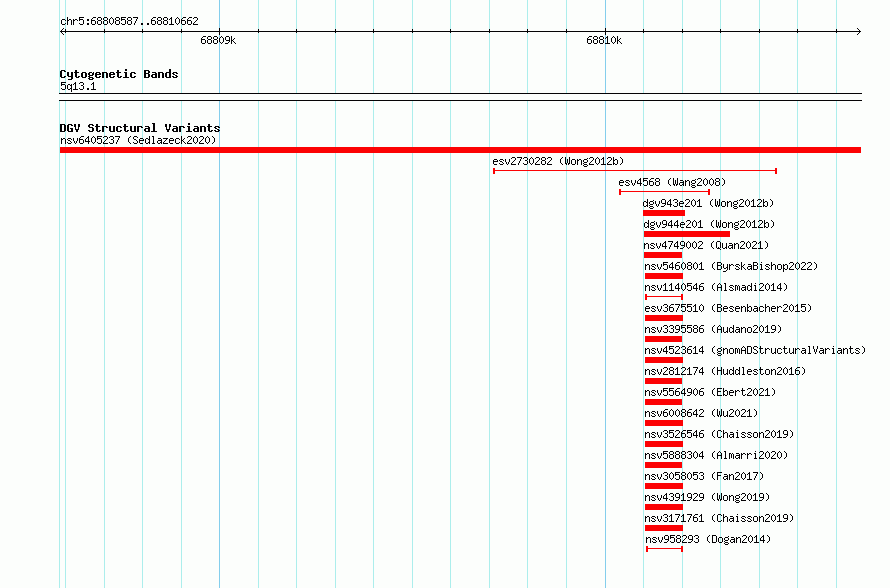The height and width of the screenshot is (588, 890).
Task: Click nsv1140546 (Alsmadi2014) label
Action: (716, 287)
